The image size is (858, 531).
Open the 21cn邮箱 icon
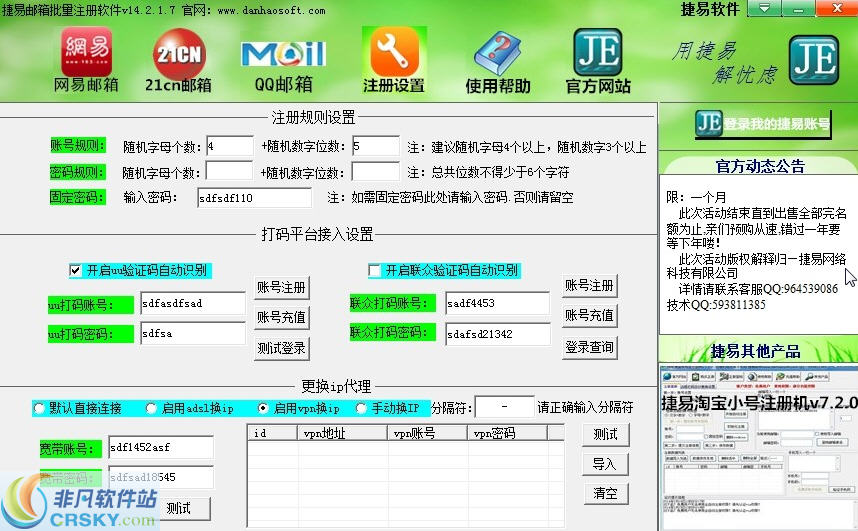(x=178, y=60)
